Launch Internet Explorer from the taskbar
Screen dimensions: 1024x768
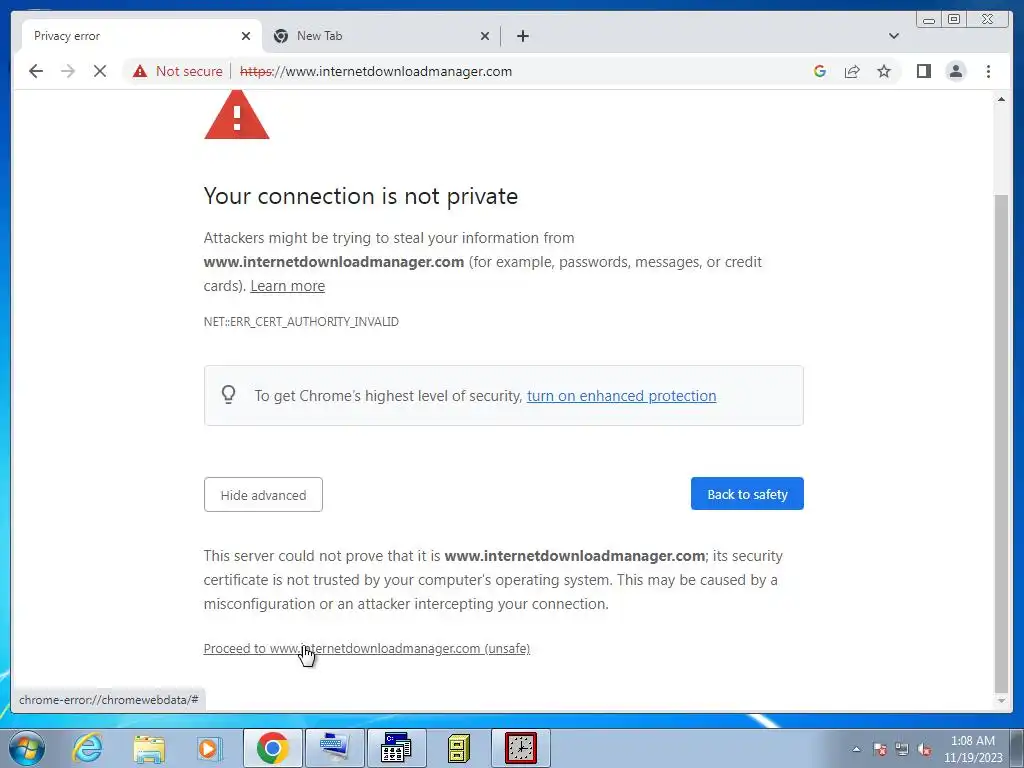tap(88, 748)
